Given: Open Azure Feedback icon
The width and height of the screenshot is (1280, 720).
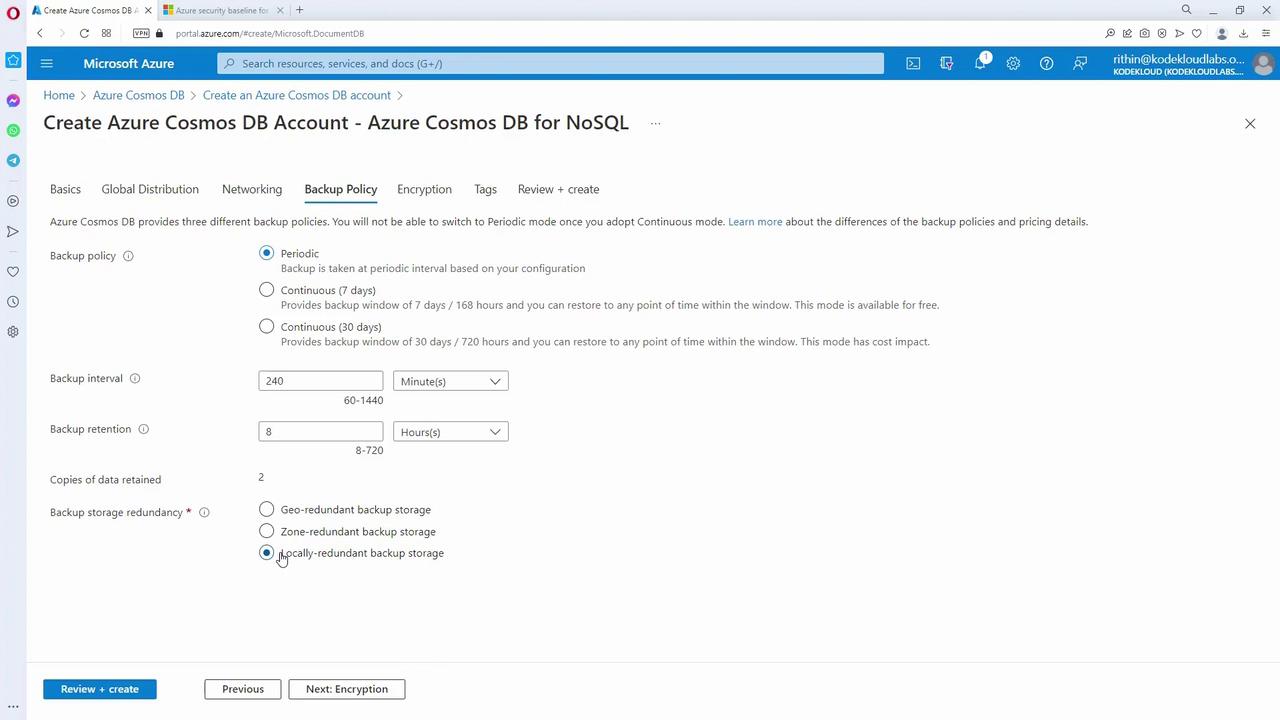Looking at the screenshot, I should point(1080,63).
